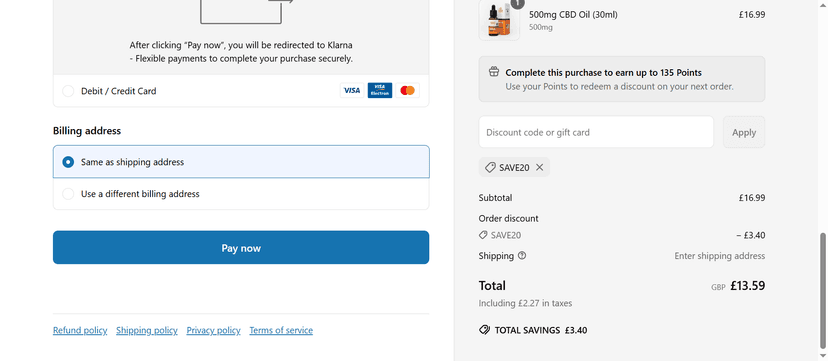Open Terms of service link
Screen dimensions: 828x361
(281, 330)
